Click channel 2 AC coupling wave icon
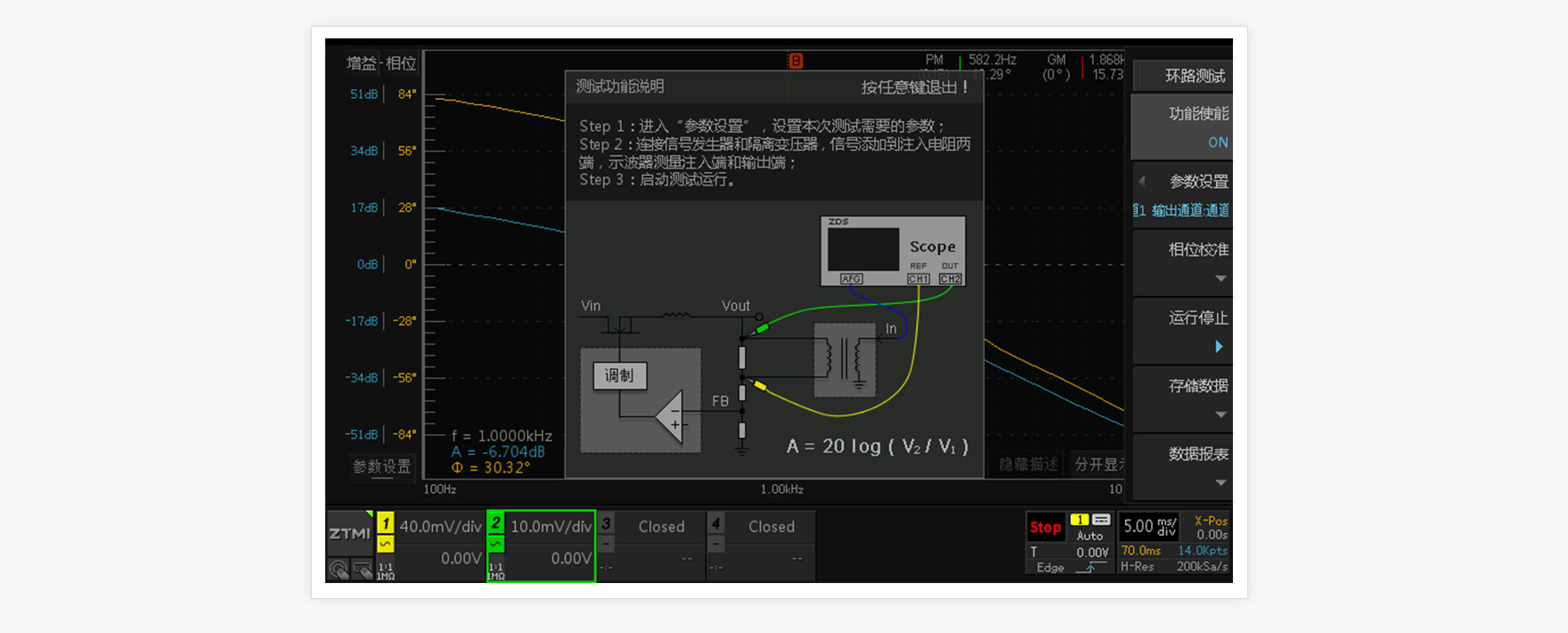1568x633 pixels. pos(496,544)
